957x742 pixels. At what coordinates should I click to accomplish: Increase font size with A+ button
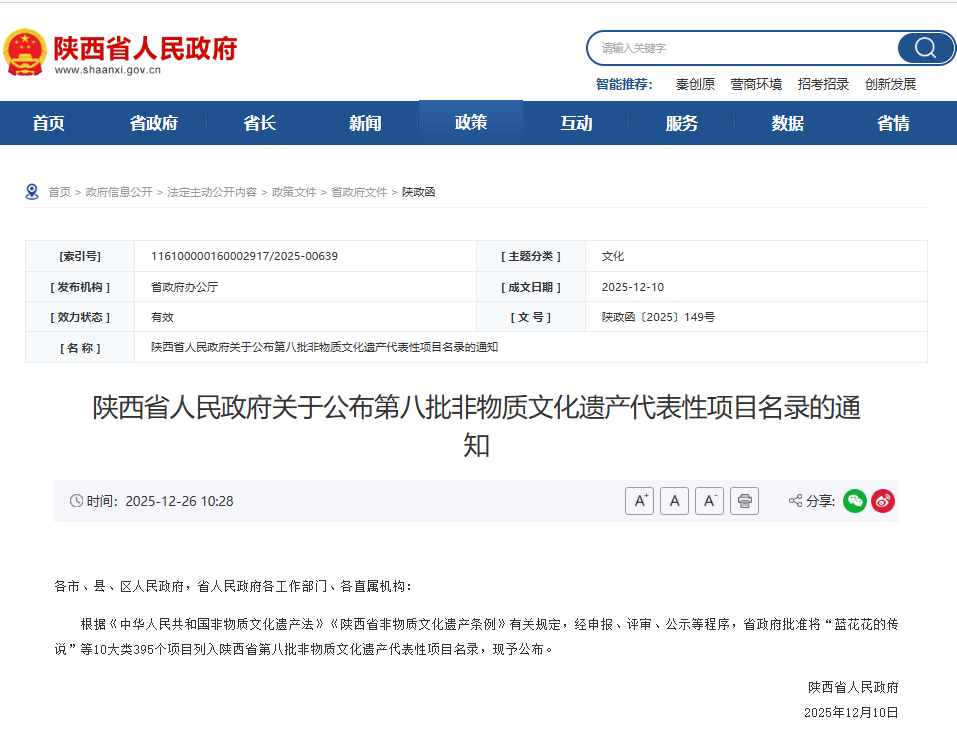click(640, 501)
